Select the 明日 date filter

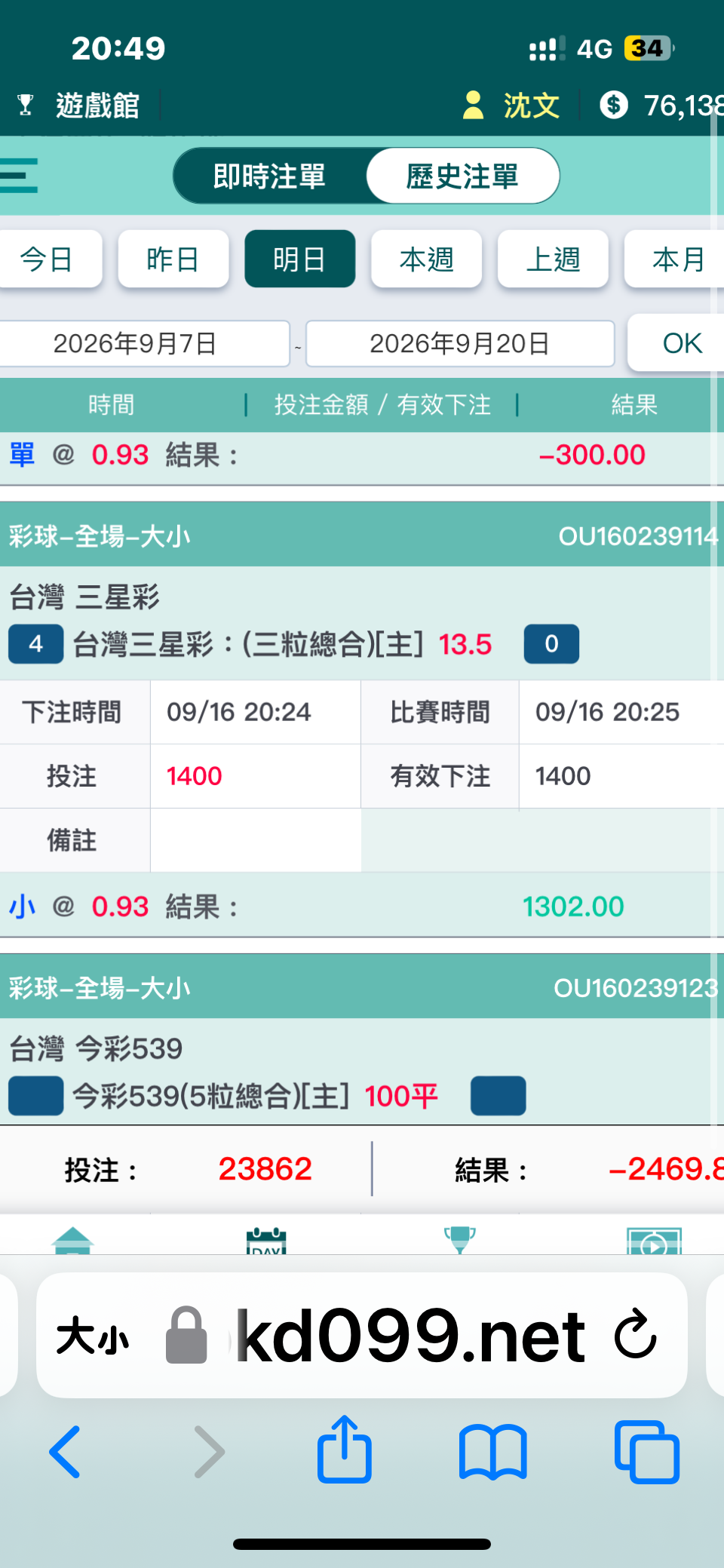click(x=299, y=259)
